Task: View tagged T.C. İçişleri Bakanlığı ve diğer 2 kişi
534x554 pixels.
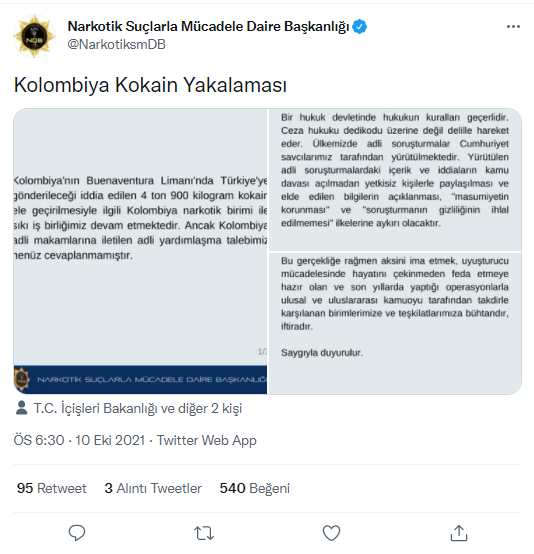Action: coord(138,408)
